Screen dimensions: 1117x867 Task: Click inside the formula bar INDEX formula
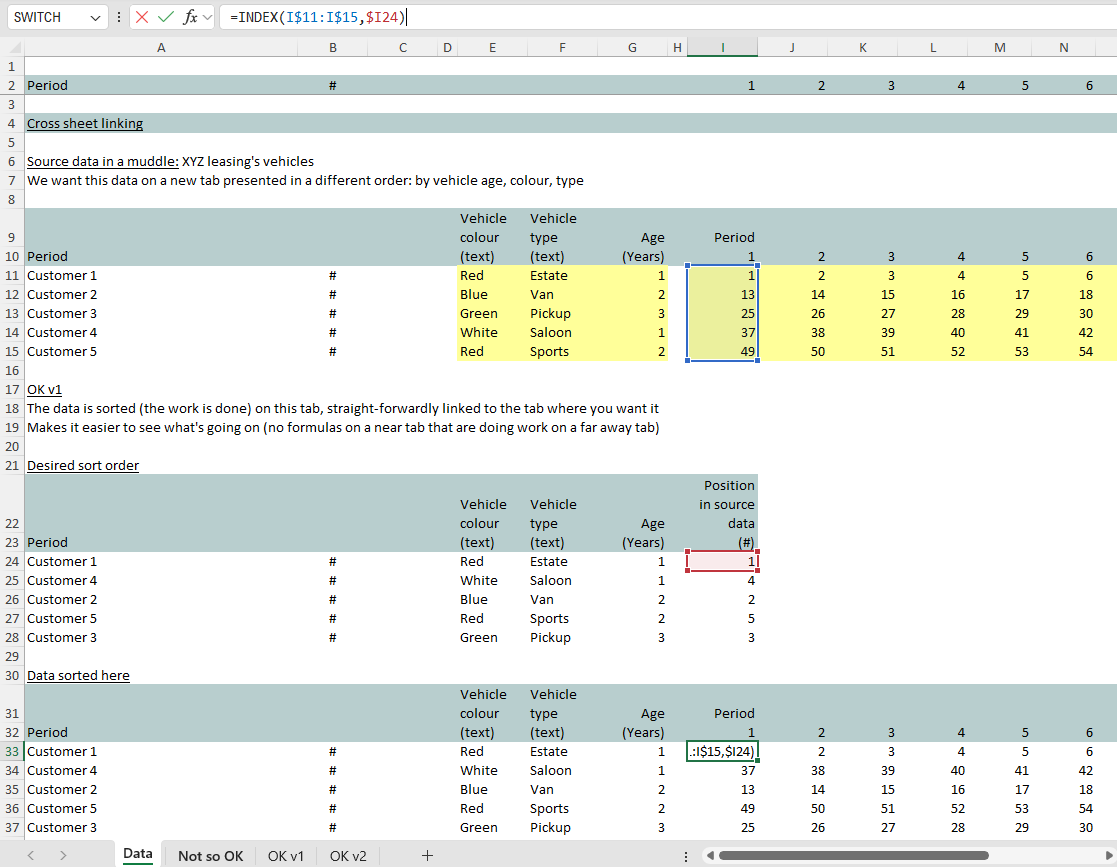pos(315,17)
